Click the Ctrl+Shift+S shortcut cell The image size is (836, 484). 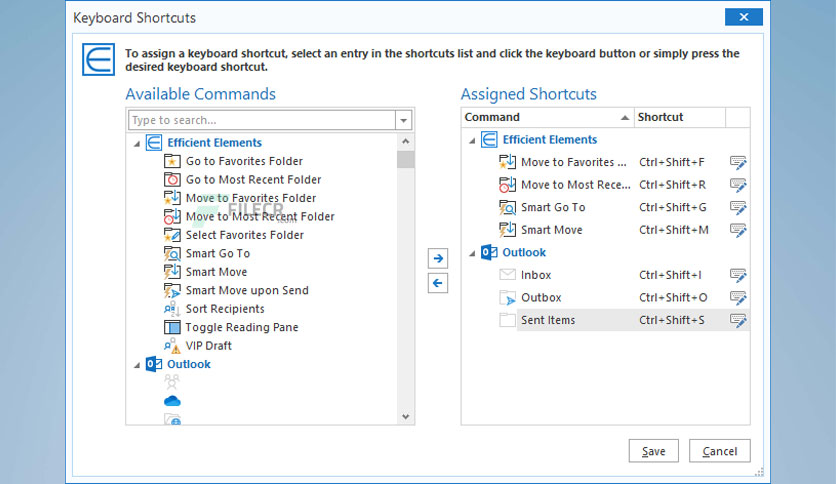click(x=672, y=320)
